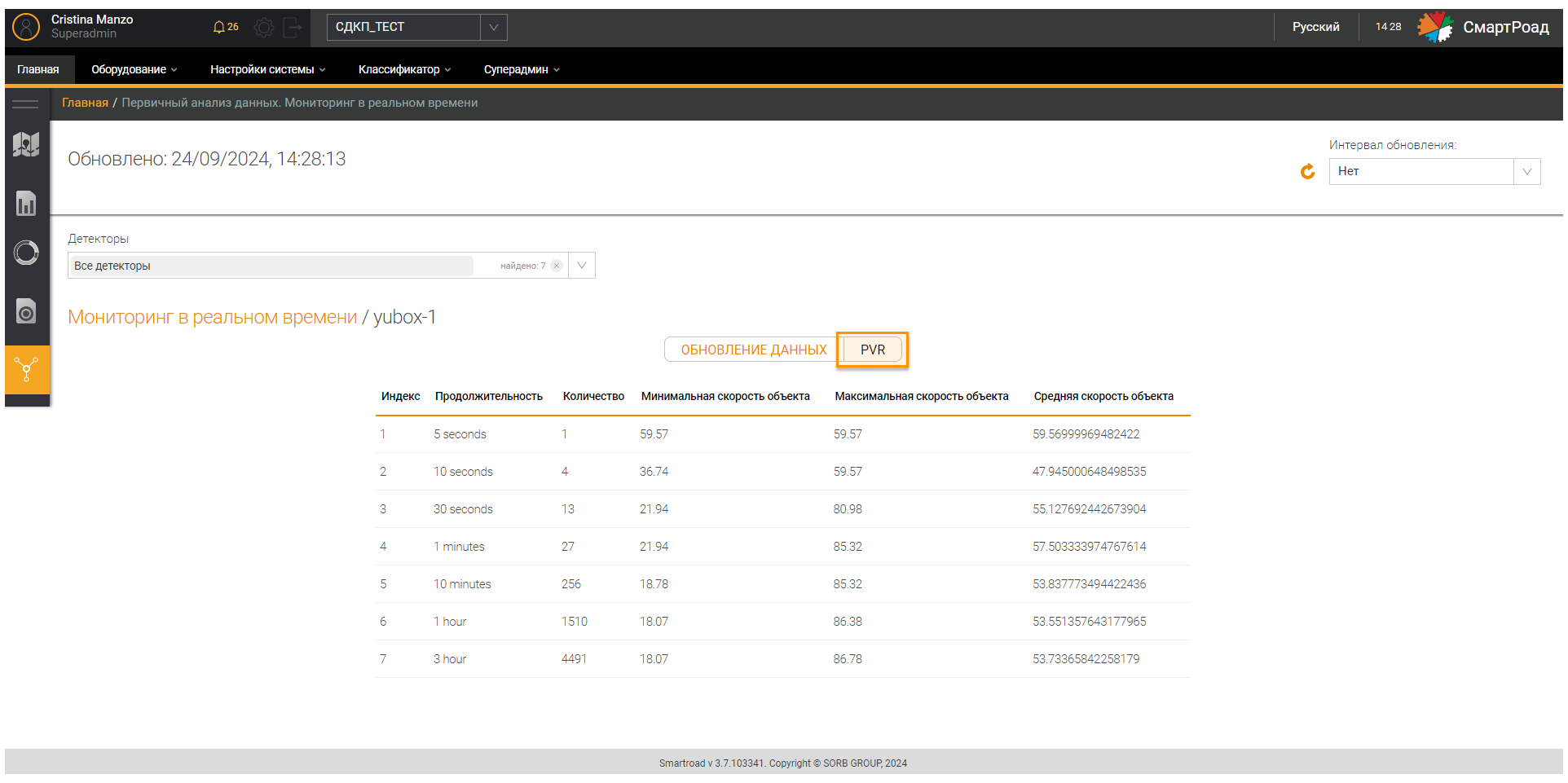
Task: Click the Количество column header
Action: coord(593,396)
